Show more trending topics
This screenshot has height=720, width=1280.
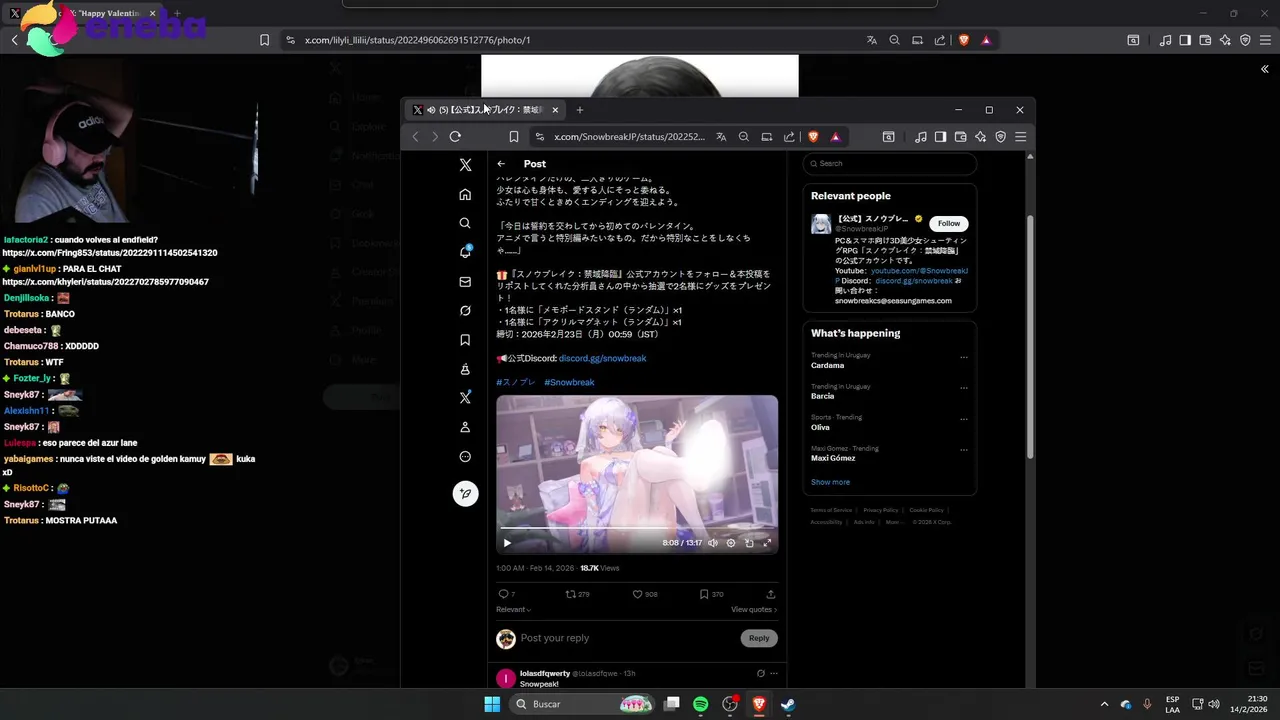(830, 482)
